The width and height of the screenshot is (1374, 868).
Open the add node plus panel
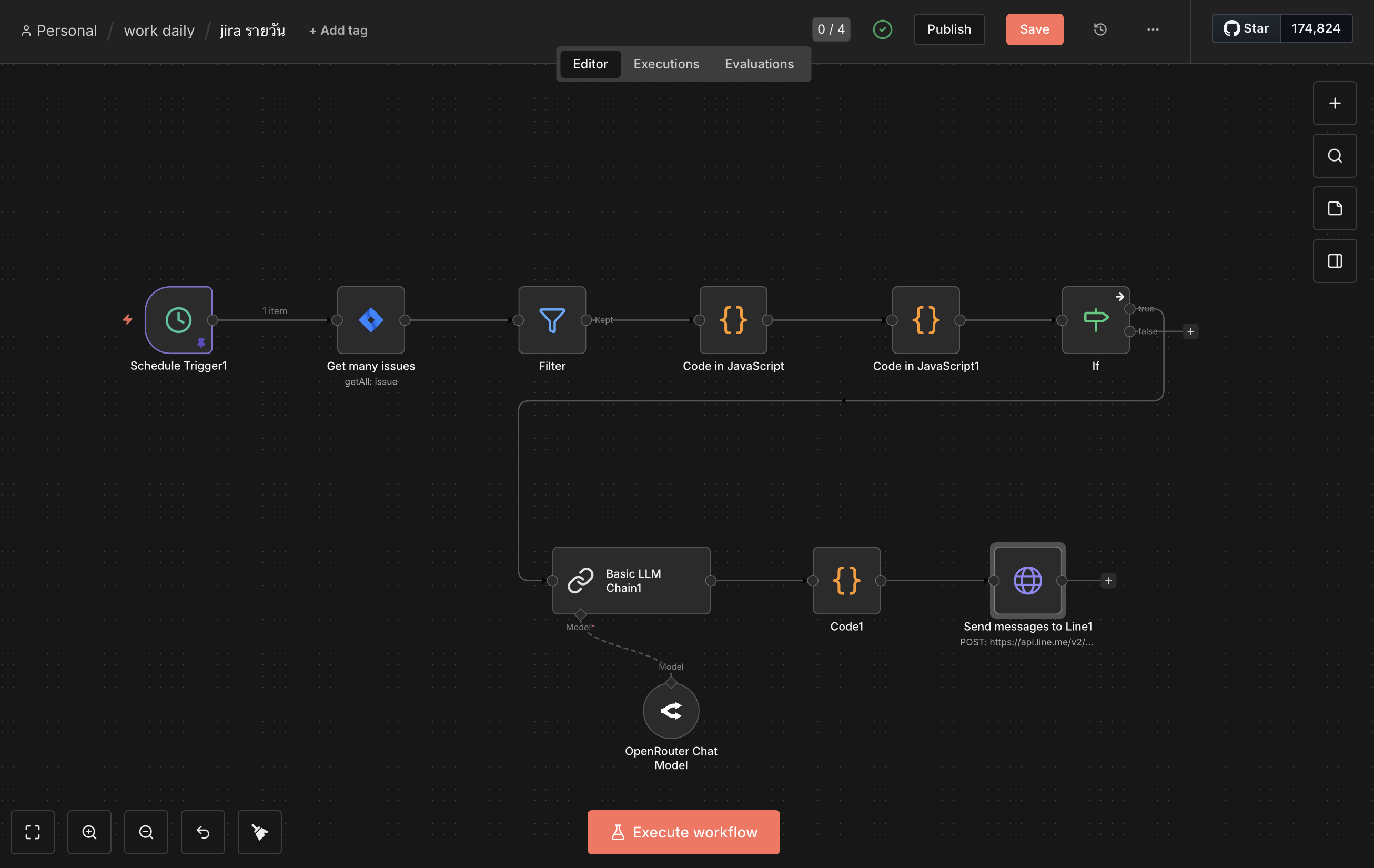(x=1334, y=103)
